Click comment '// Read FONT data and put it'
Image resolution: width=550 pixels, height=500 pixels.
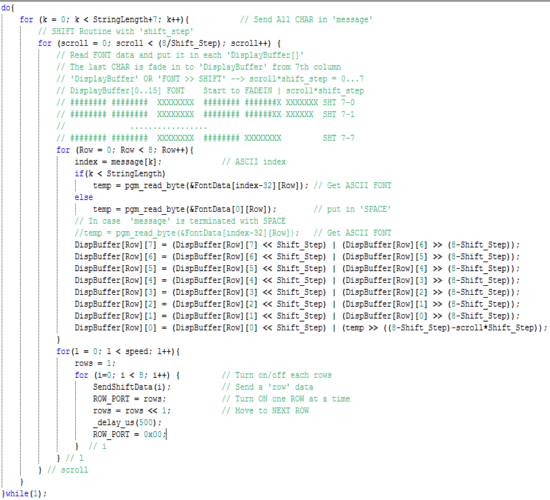click(180, 55)
